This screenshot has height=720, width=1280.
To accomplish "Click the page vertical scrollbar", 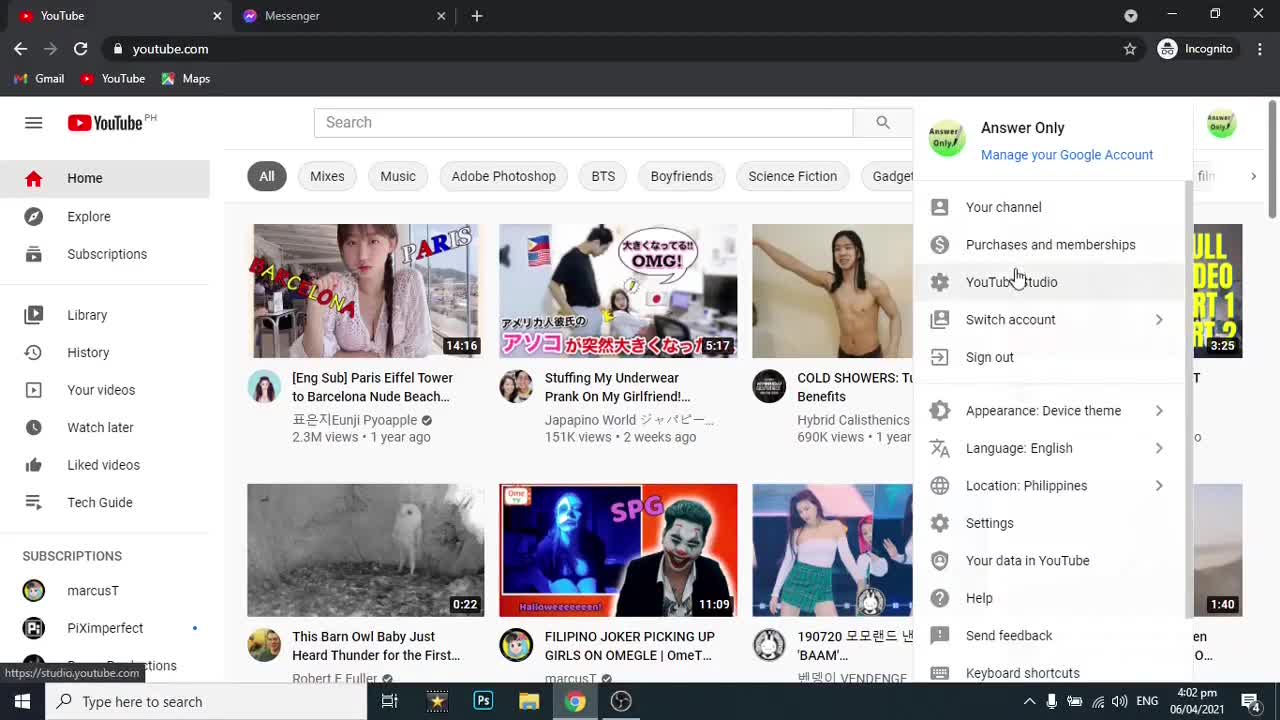I will point(1273,158).
